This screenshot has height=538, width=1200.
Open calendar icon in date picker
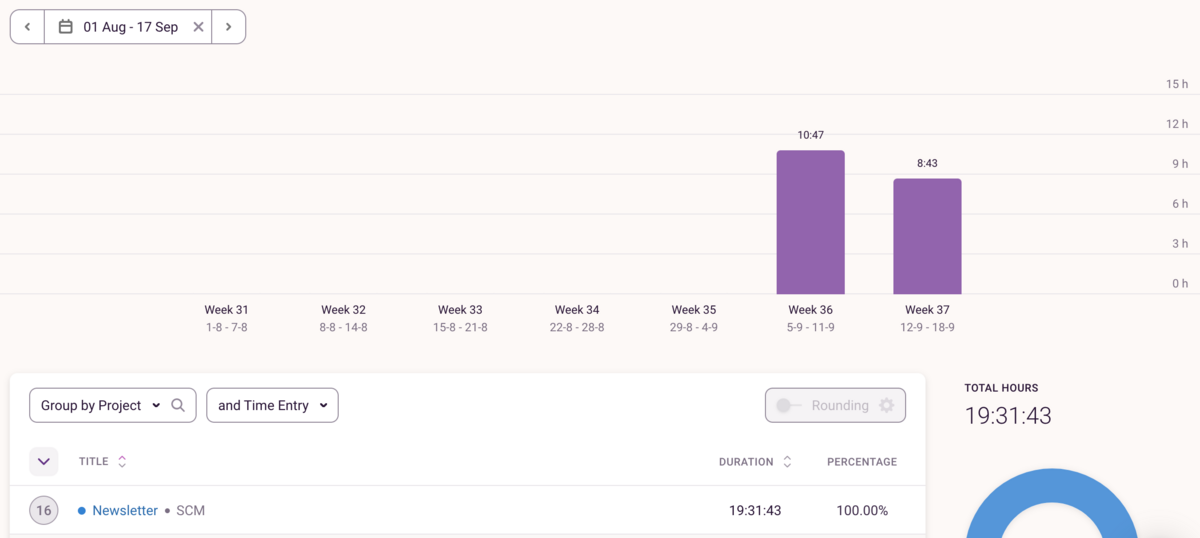click(66, 27)
